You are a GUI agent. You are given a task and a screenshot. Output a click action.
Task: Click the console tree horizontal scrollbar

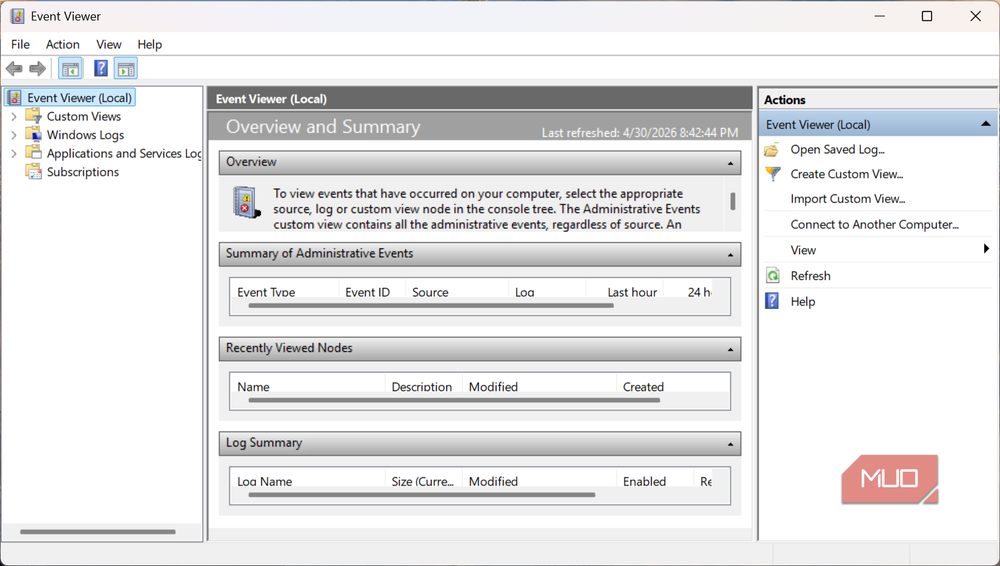97,532
